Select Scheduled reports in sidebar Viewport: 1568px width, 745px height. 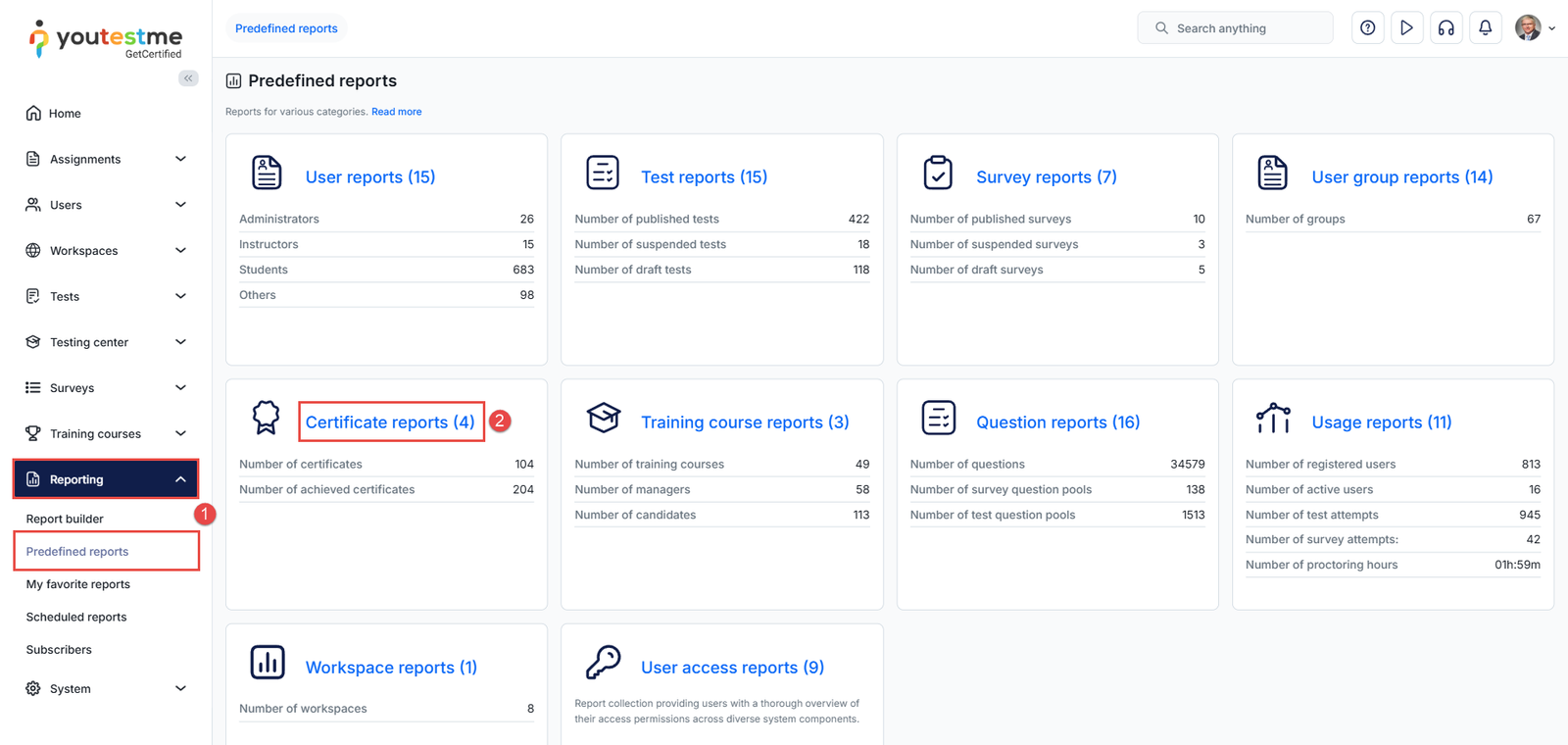pyautogui.click(x=76, y=617)
